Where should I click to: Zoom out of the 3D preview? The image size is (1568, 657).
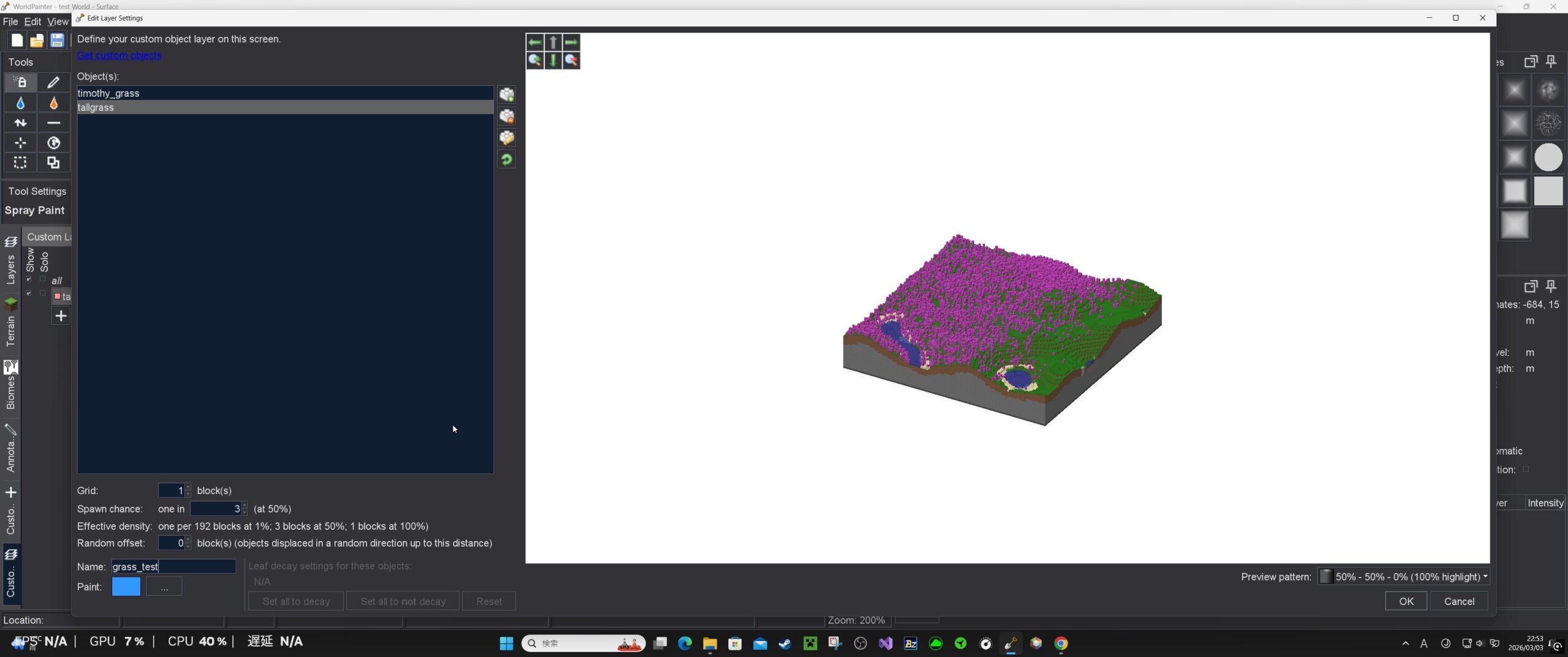tap(571, 60)
